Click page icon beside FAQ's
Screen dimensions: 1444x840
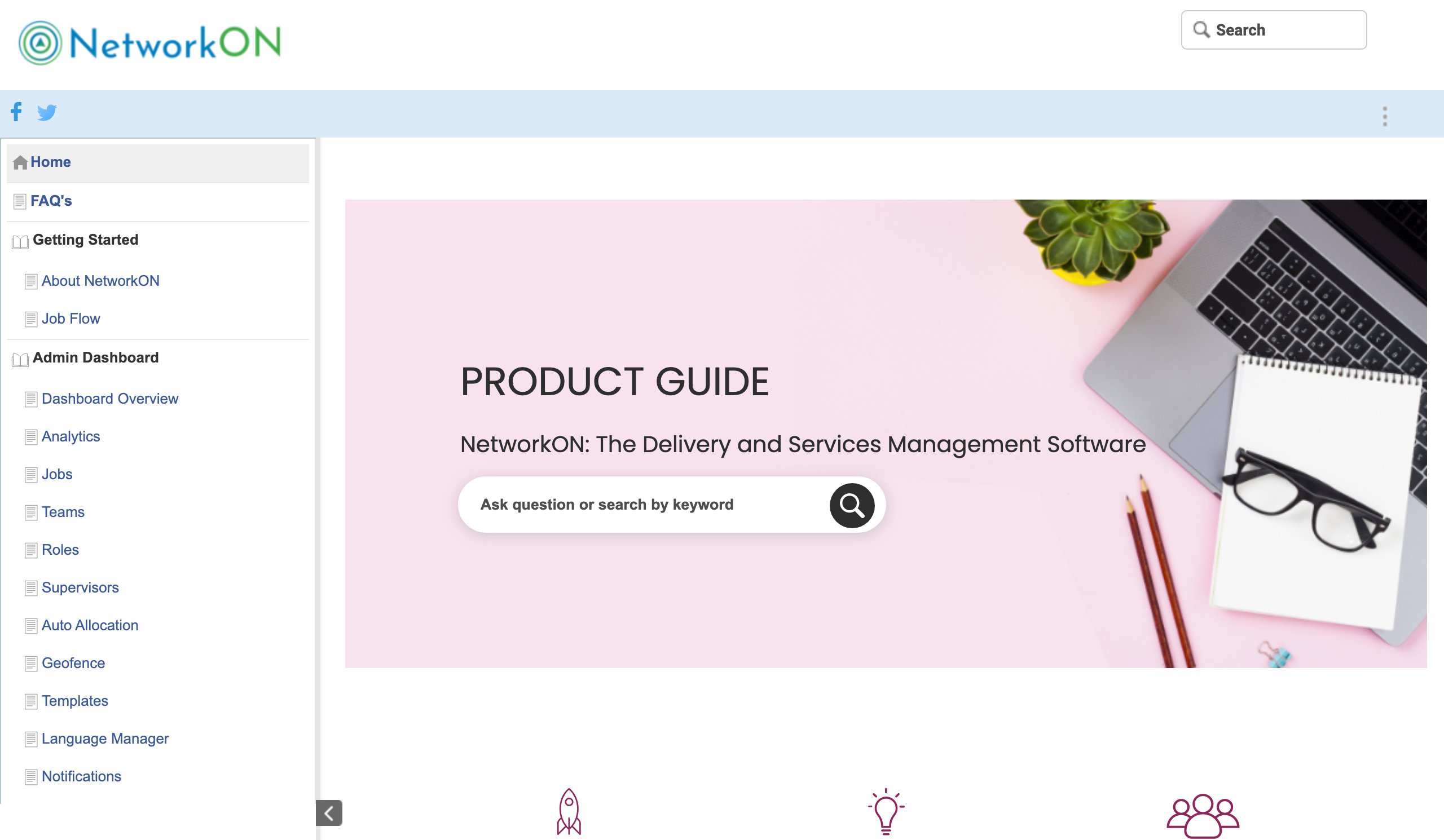pyautogui.click(x=20, y=202)
